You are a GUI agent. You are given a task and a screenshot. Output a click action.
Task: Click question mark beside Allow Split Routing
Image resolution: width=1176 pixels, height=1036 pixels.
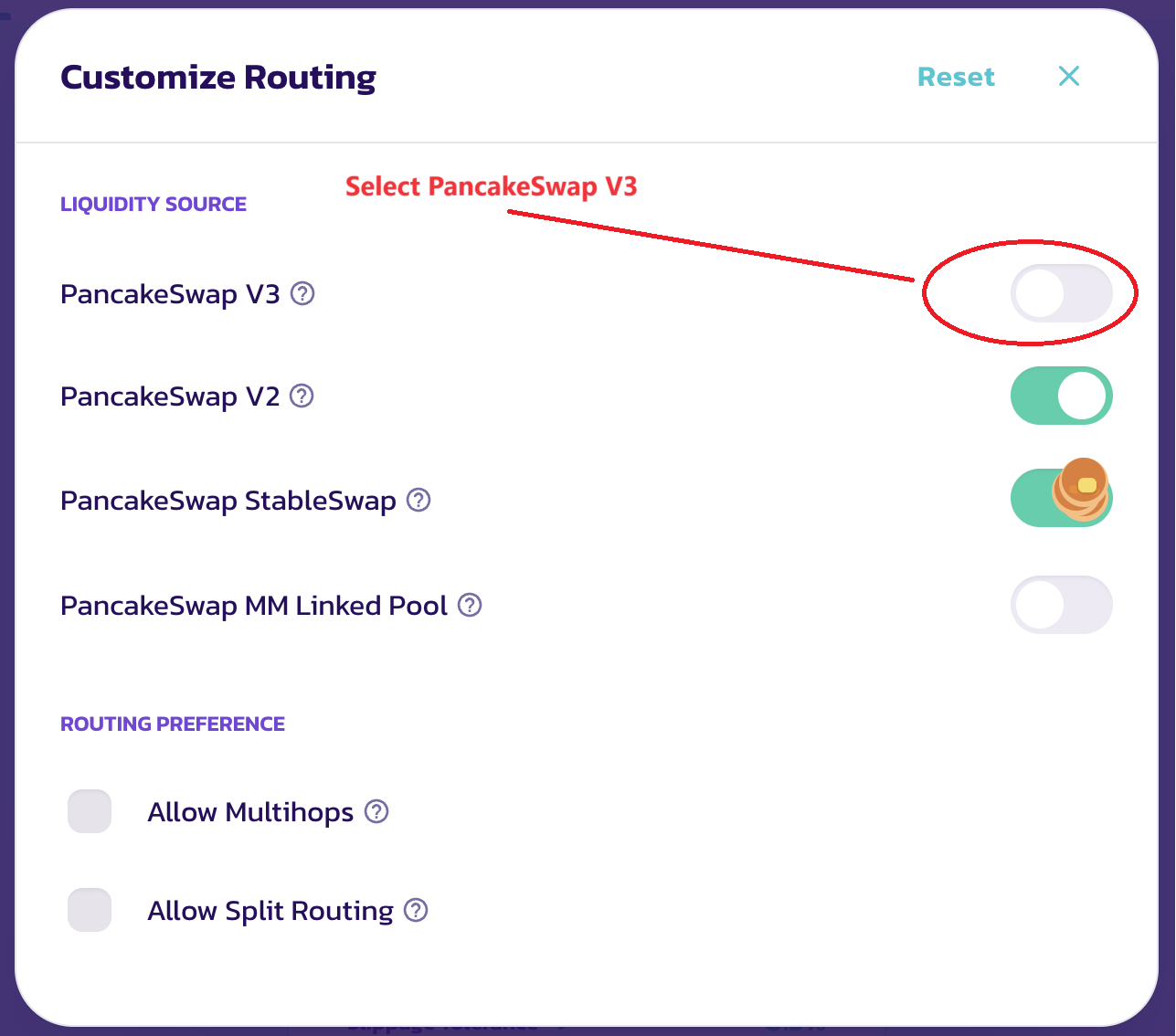(416, 910)
